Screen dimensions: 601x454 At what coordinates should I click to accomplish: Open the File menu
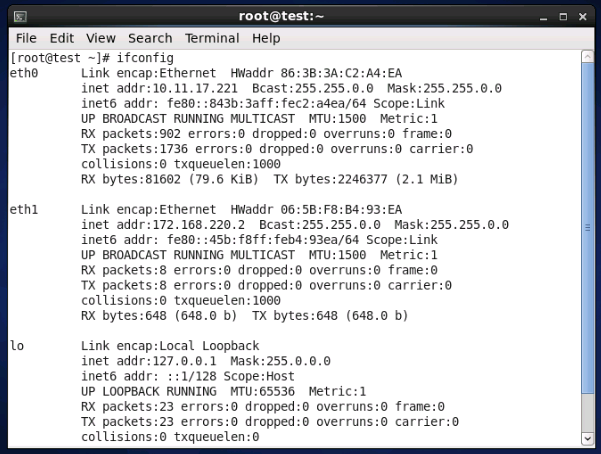coord(26,38)
